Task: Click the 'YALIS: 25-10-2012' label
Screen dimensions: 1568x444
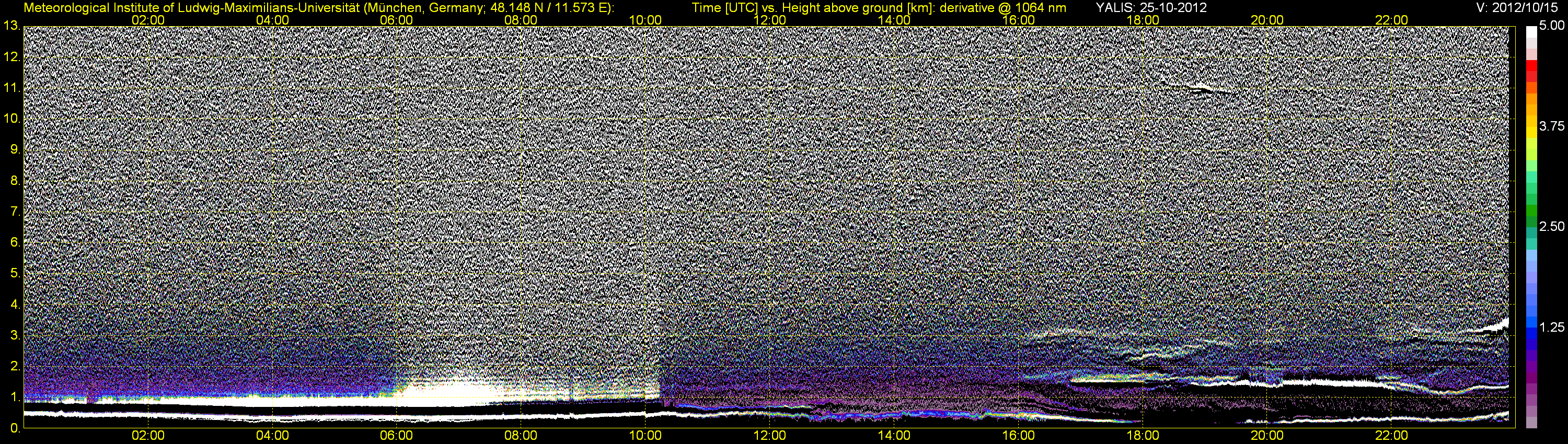Action: tap(1151, 7)
